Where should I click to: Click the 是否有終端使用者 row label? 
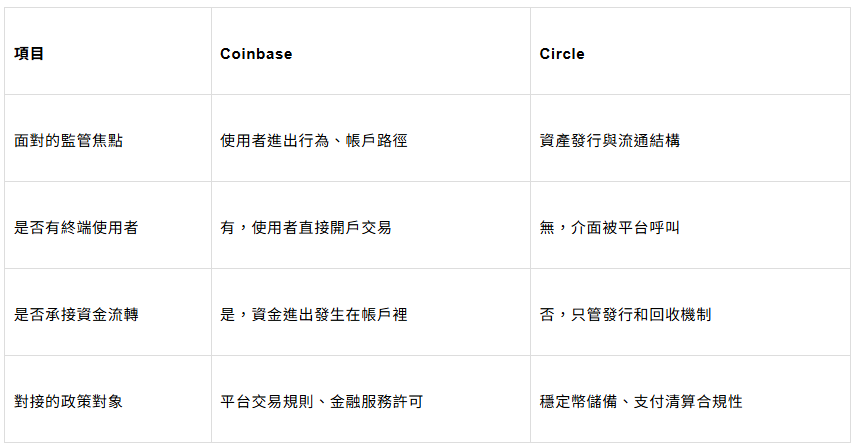click(x=76, y=228)
